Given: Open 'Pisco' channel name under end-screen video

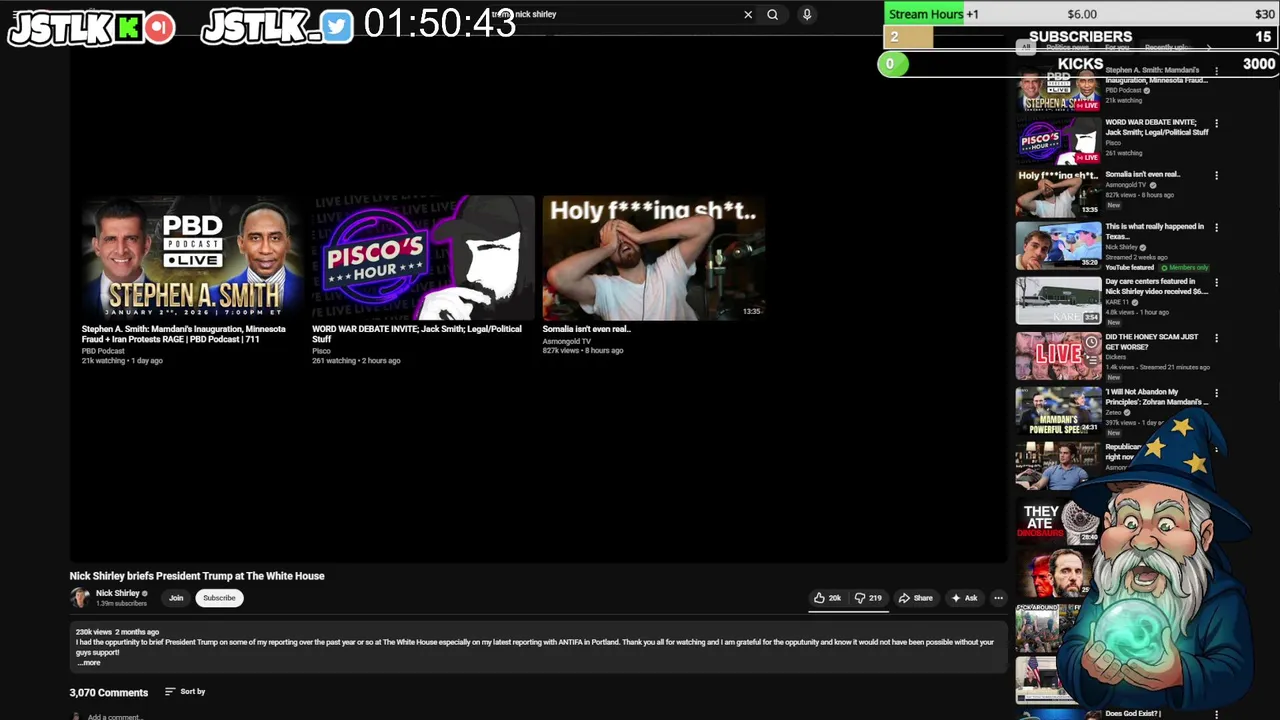Looking at the screenshot, I should click(321, 351).
